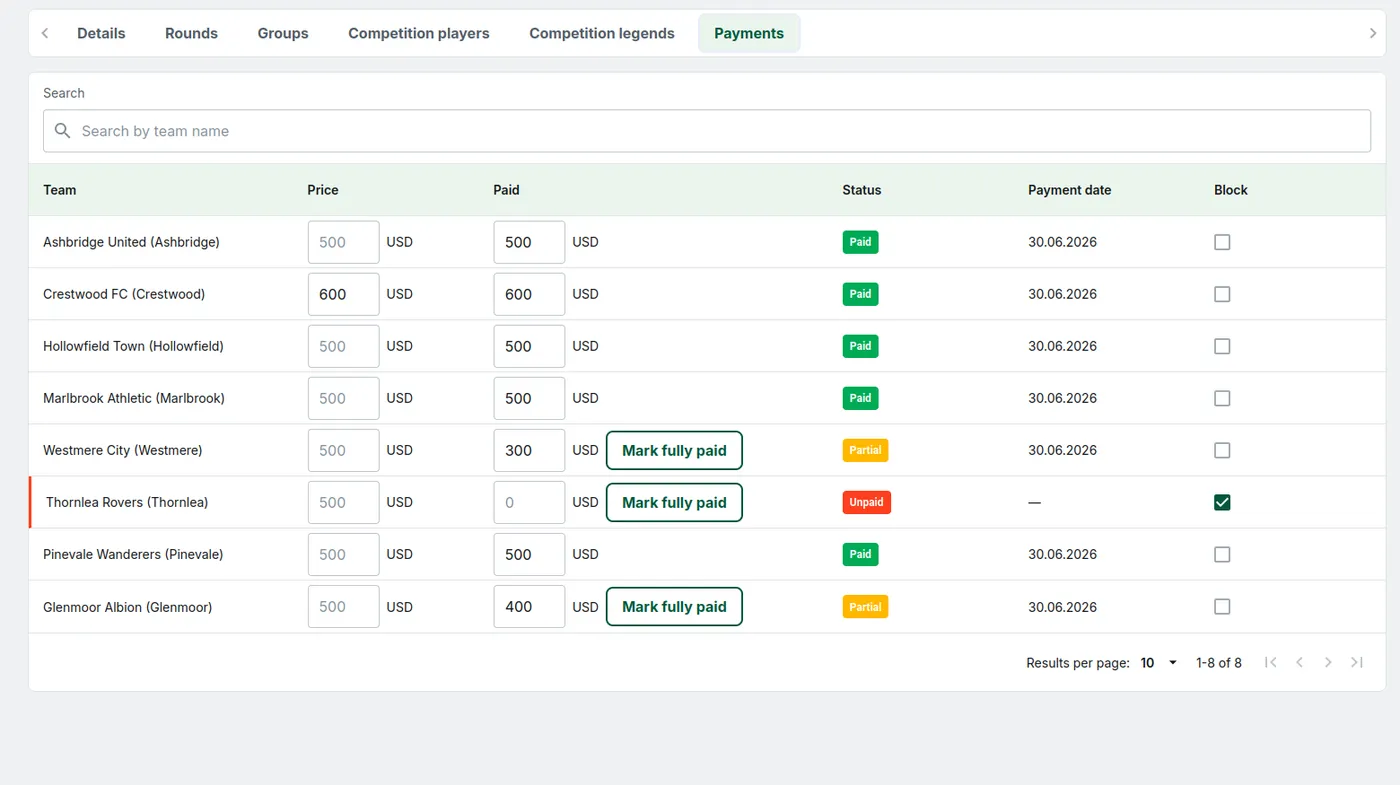Uncheck Block for Thornlea Rovers
This screenshot has height=785, width=1400.
coord(1222,502)
